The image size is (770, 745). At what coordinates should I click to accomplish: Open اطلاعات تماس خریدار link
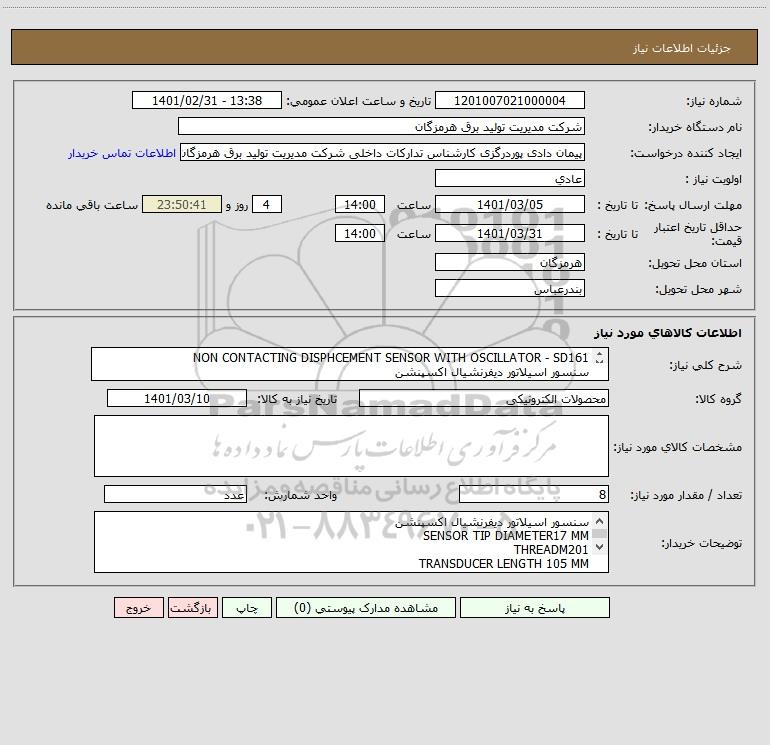[x=122, y=153]
